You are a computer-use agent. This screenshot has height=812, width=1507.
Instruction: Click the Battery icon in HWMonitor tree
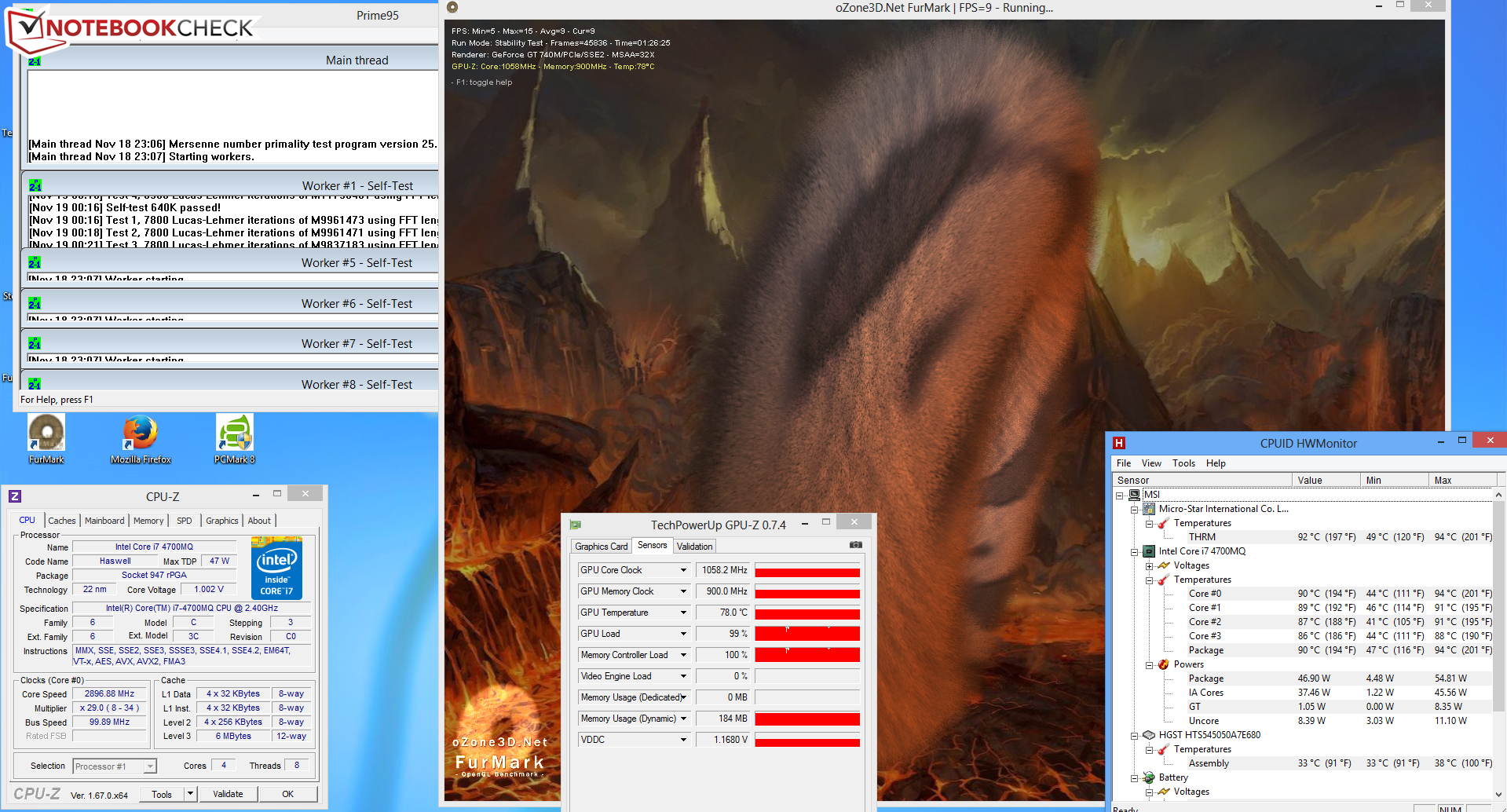(1149, 777)
